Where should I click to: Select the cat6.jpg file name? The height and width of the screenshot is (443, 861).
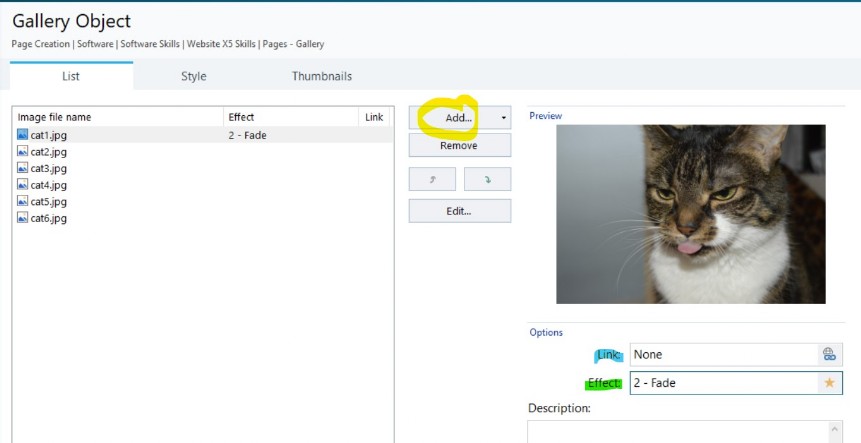49,218
